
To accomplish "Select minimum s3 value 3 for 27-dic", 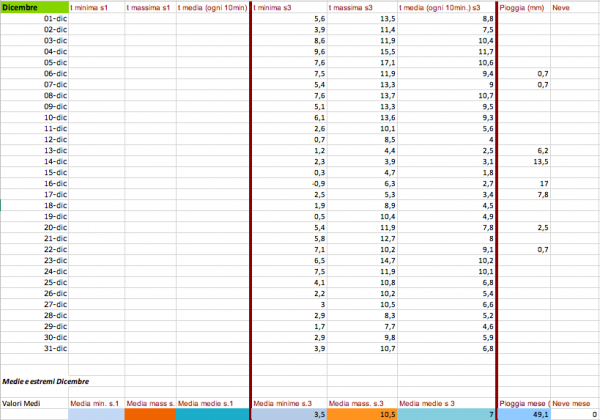I will pos(289,304).
